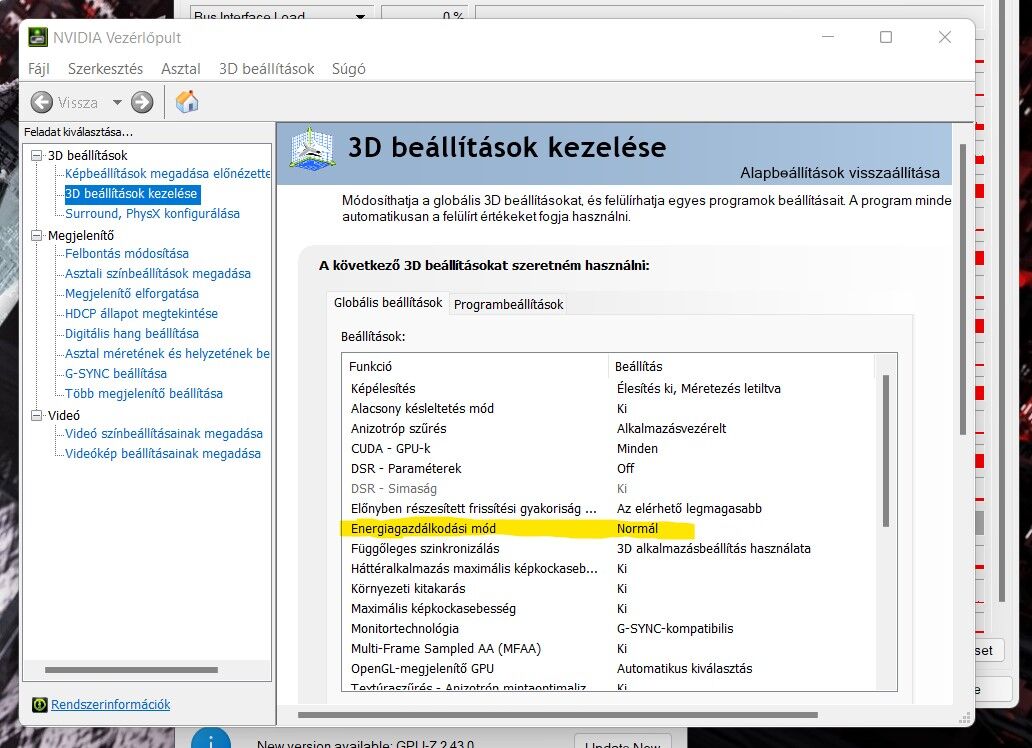This screenshot has height=748, width=1032.
Task: Open Asztal méretének és helyzetének beállítása
Action: [167, 354]
